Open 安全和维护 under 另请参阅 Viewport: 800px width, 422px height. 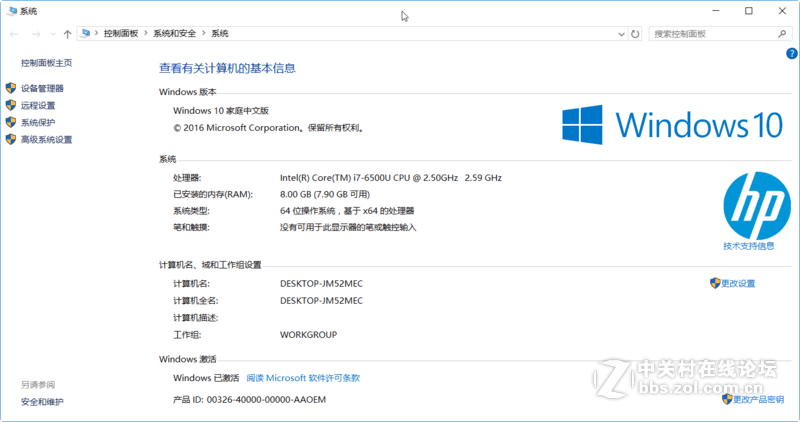42,402
